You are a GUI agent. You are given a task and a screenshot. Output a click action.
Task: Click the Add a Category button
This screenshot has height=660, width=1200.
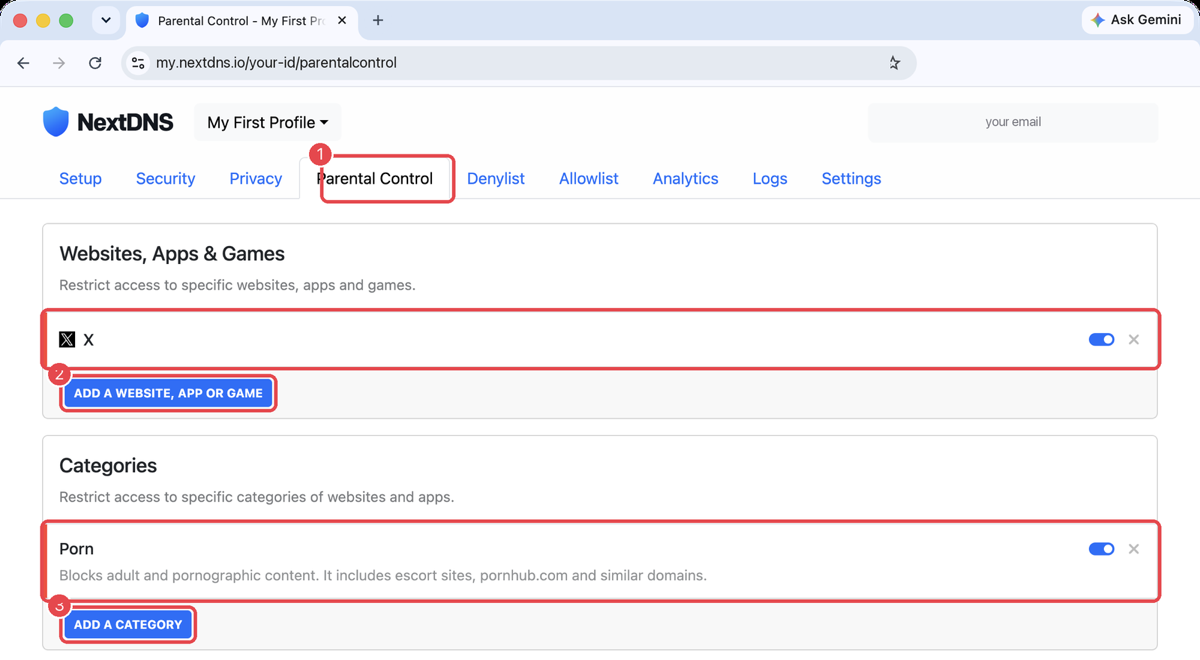(128, 624)
